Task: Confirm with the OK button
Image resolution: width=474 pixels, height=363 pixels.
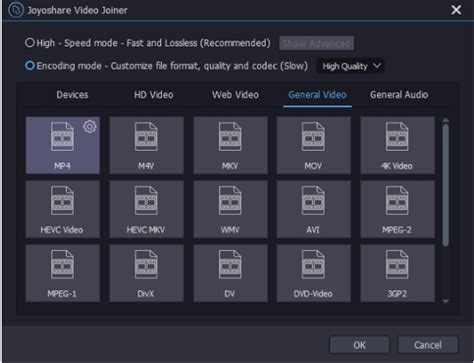Action: coord(359,345)
